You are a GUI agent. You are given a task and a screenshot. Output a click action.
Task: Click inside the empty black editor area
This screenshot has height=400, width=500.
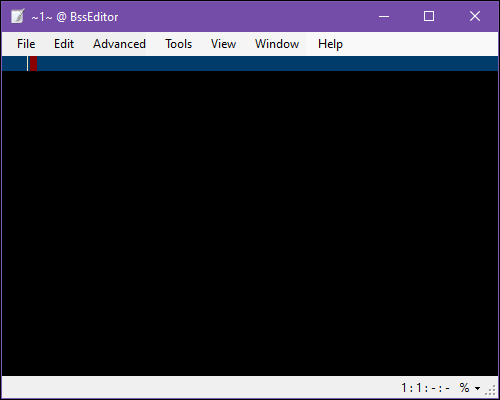click(x=250, y=223)
